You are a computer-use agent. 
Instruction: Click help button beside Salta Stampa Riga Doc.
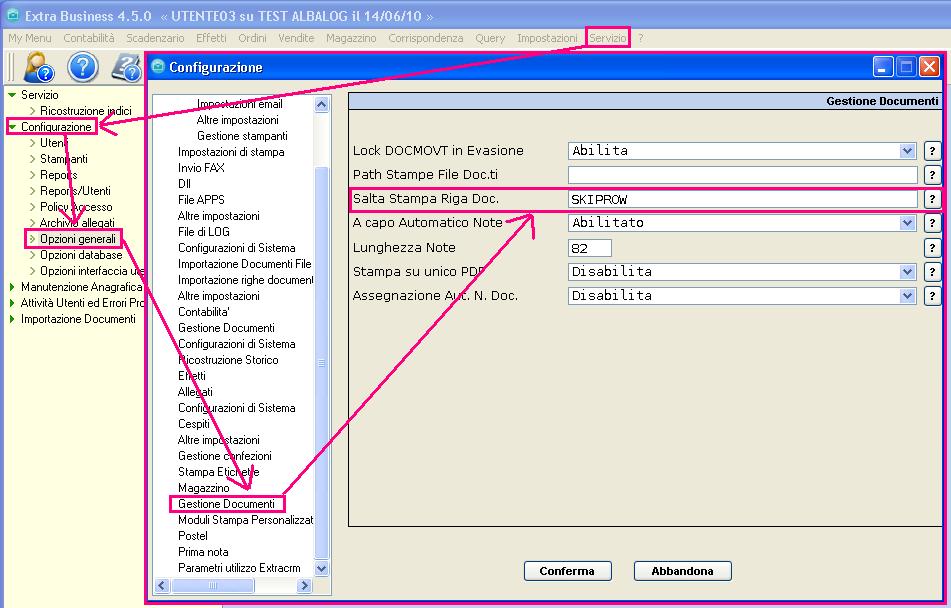click(932, 199)
